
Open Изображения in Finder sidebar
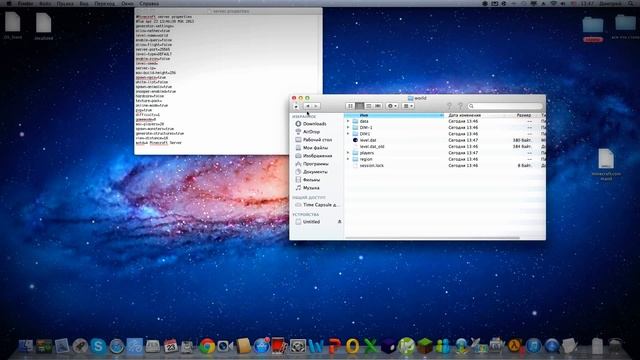(317, 156)
